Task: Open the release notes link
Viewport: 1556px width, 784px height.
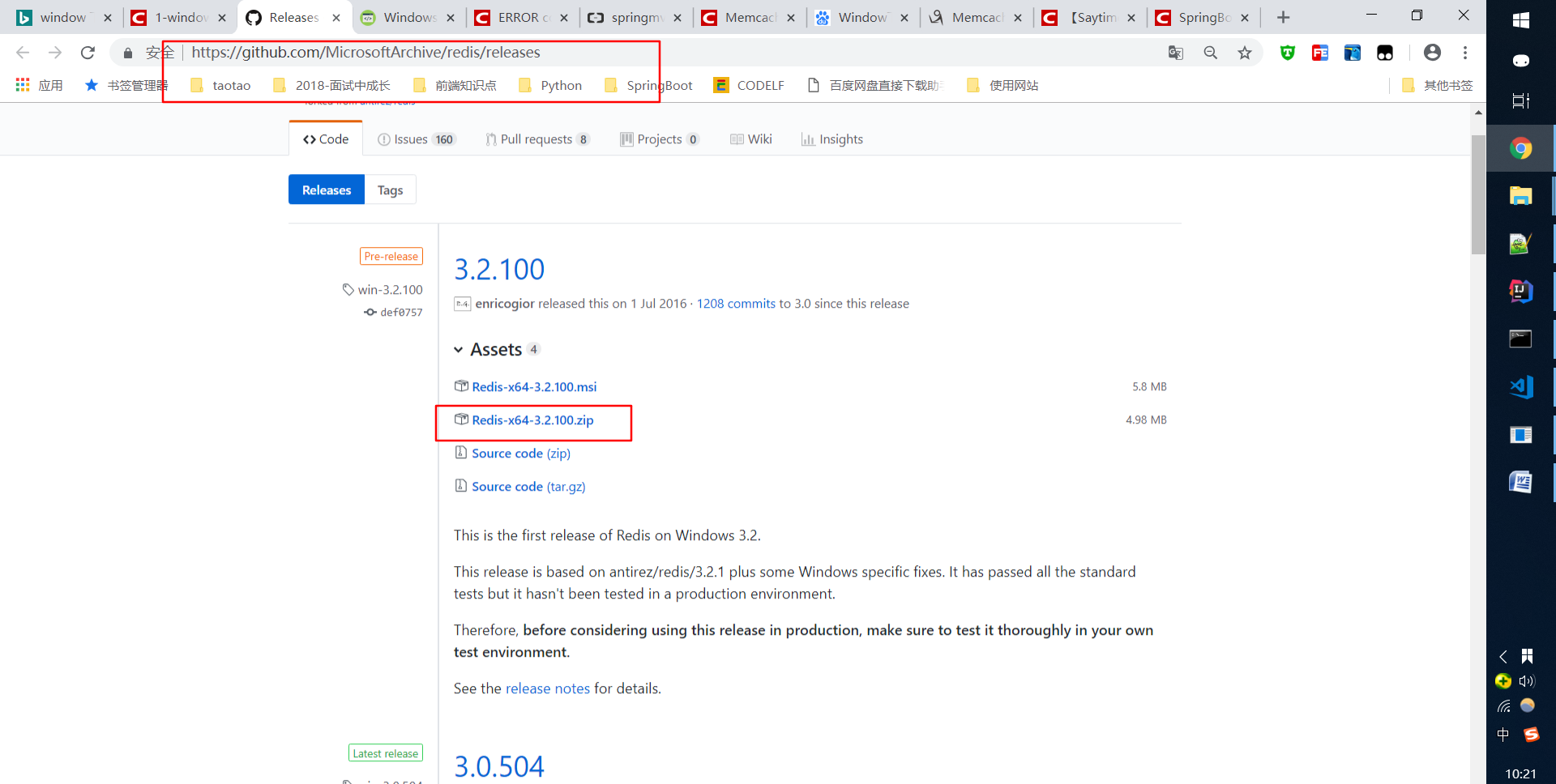Action: click(x=548, y=688)
